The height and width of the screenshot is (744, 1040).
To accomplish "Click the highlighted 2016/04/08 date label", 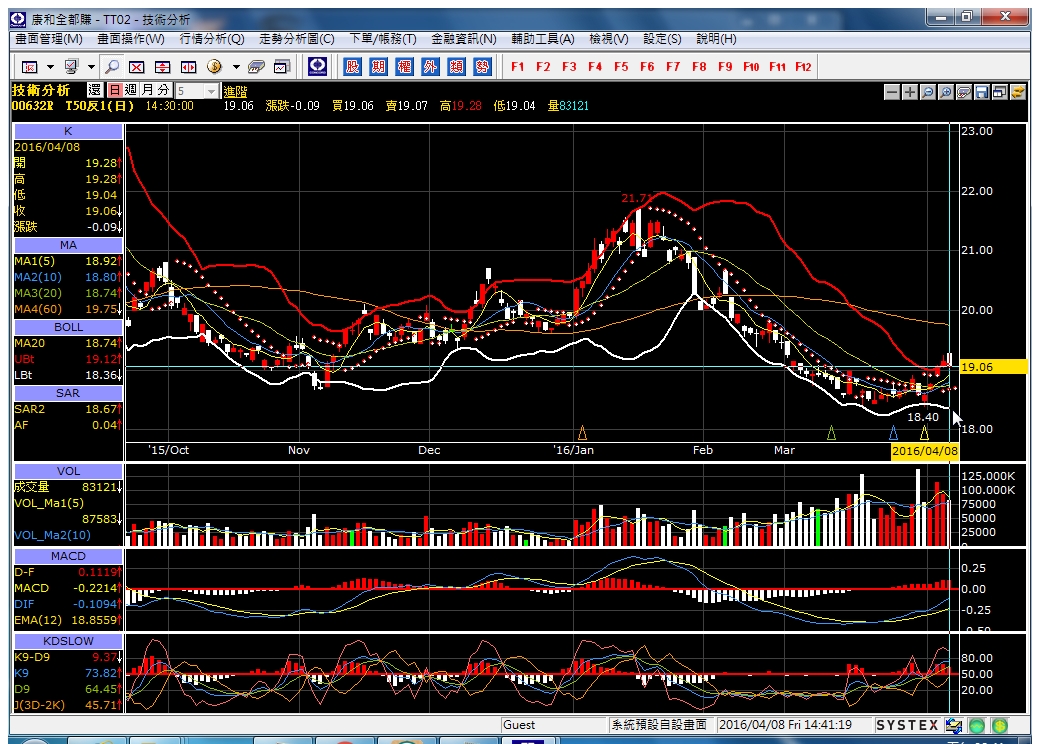I will 925,451.
